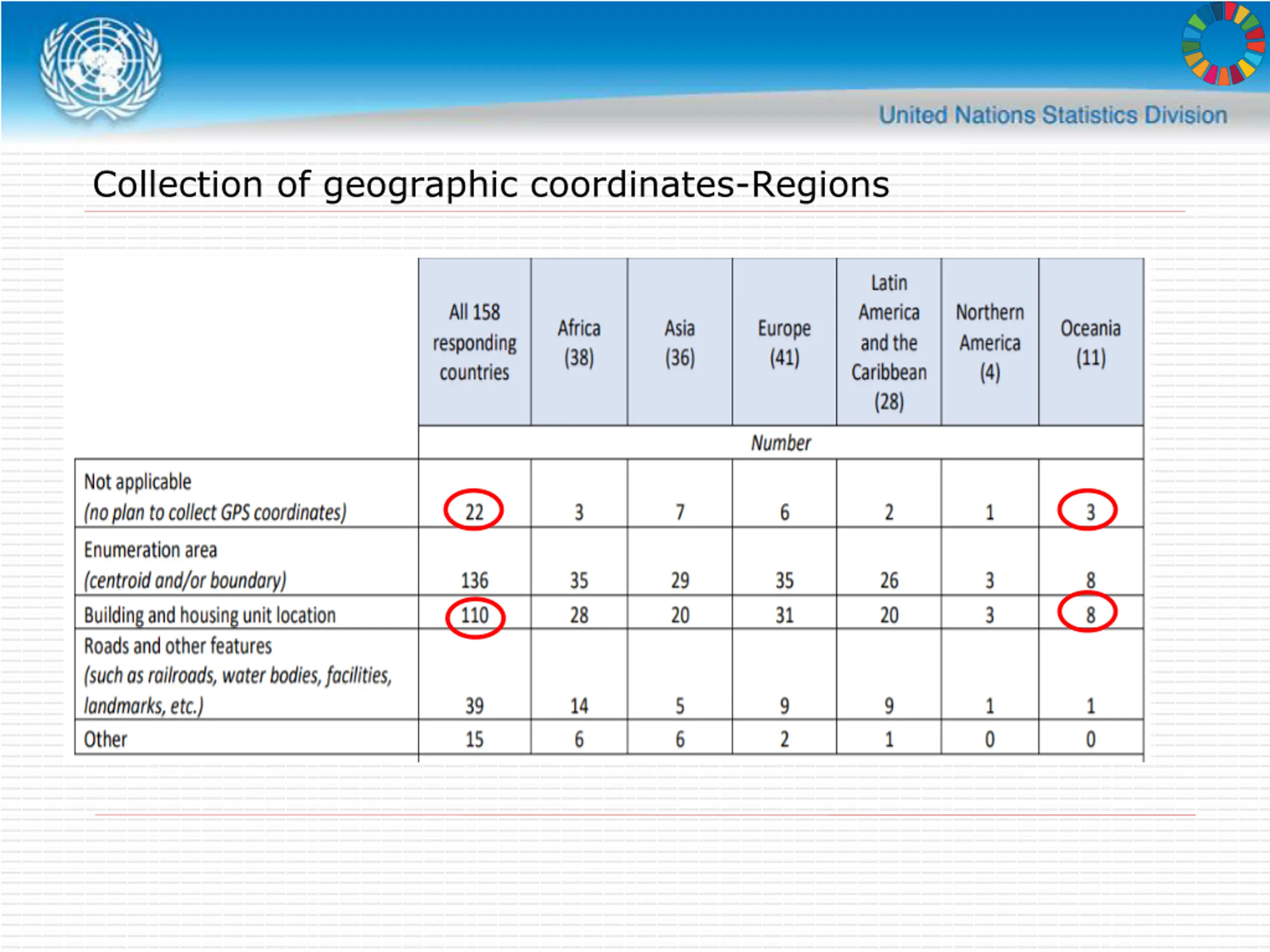Click Latin America value 26, Enumeration area
The height and width of the screenshot is (952, 1270).
(889, 580)
